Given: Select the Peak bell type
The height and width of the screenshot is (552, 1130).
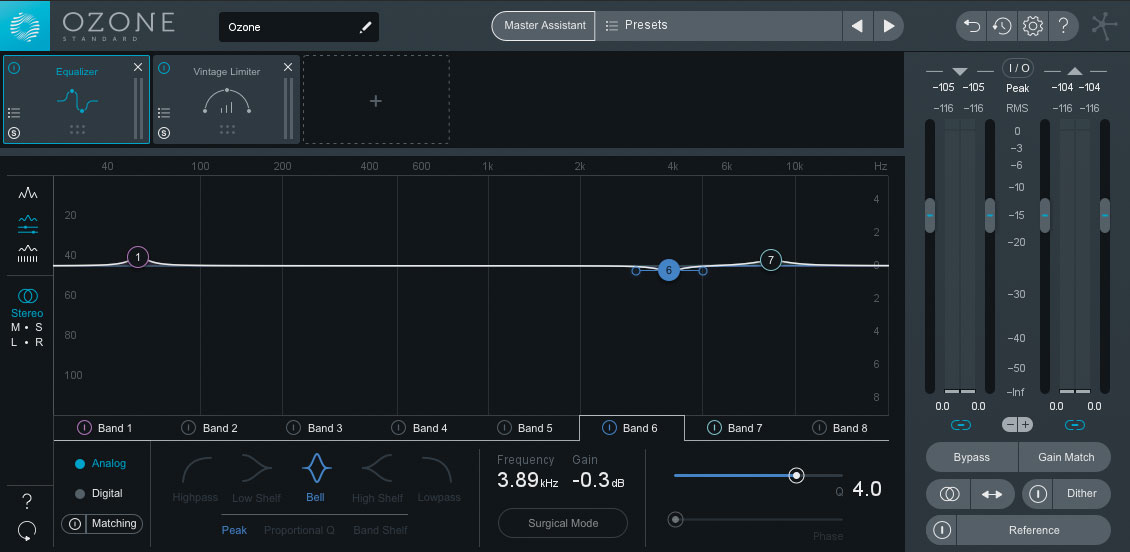Looking at the screenshot, I should pos(234,530).
